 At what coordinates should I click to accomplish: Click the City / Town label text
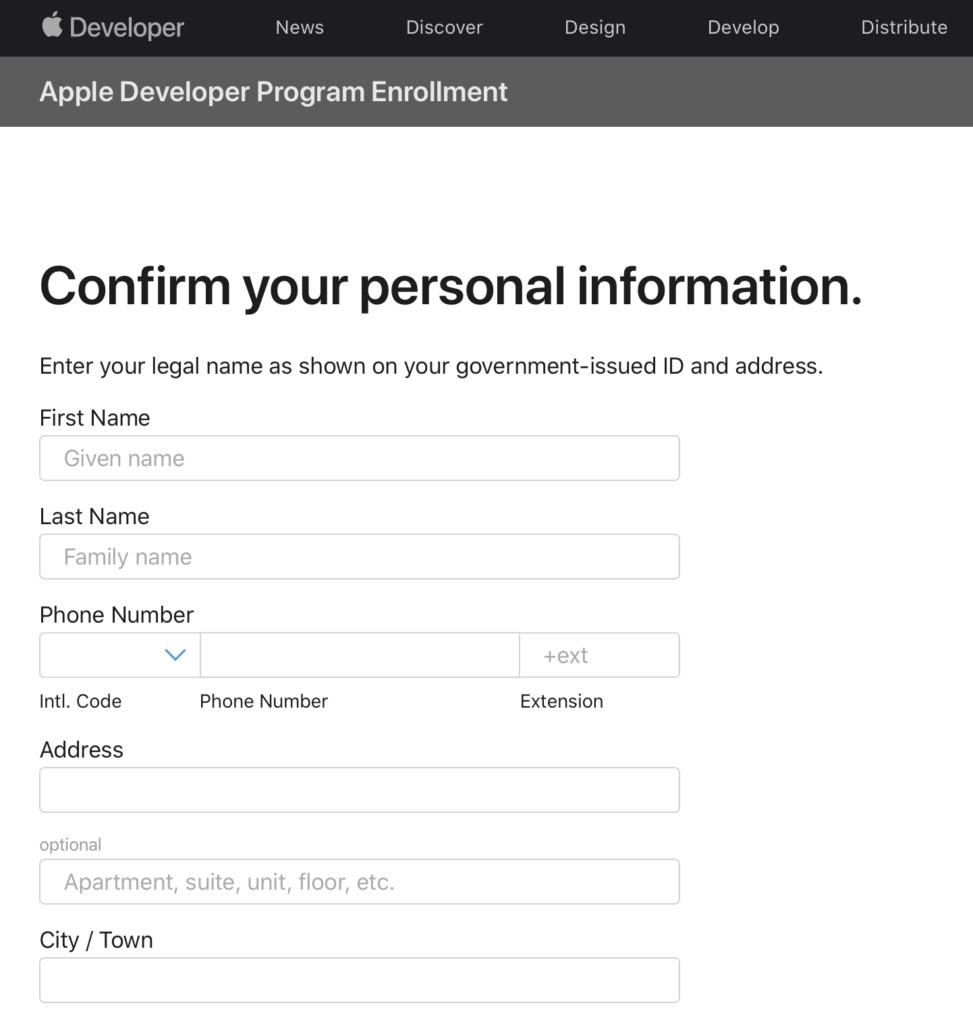pos(96,940)
